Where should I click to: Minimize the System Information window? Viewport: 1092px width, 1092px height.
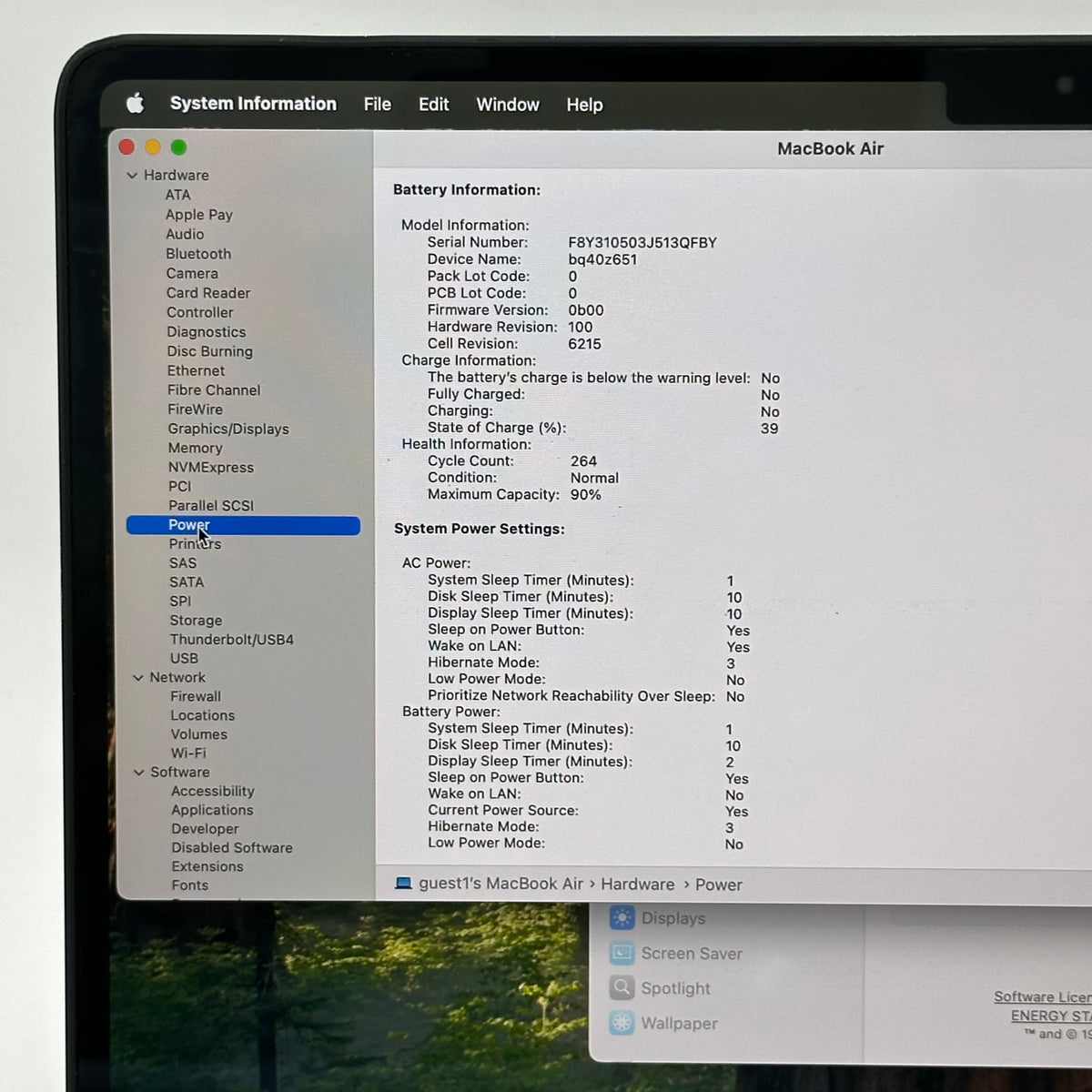click(153, 147)
